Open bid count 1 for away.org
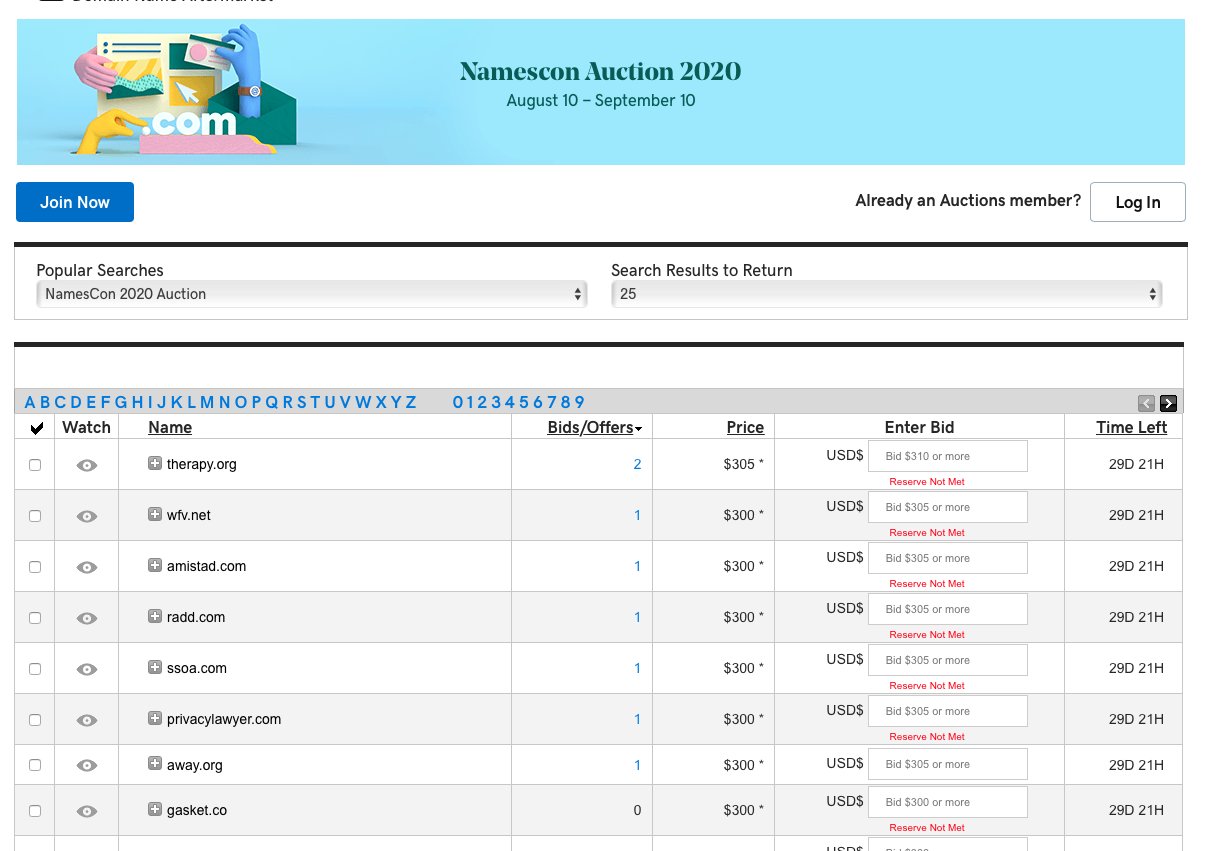The width and height of the screenshot is (1210, 851). [637, 766]
